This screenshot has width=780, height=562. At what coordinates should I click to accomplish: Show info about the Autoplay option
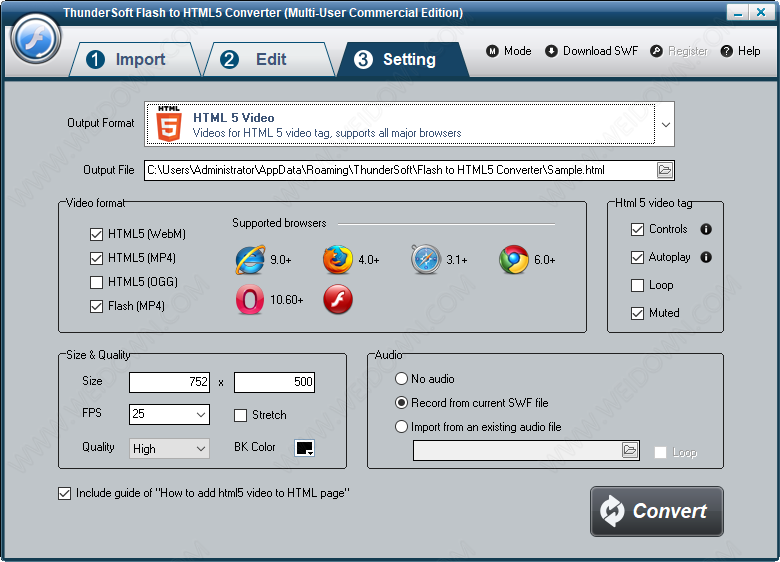706,257
